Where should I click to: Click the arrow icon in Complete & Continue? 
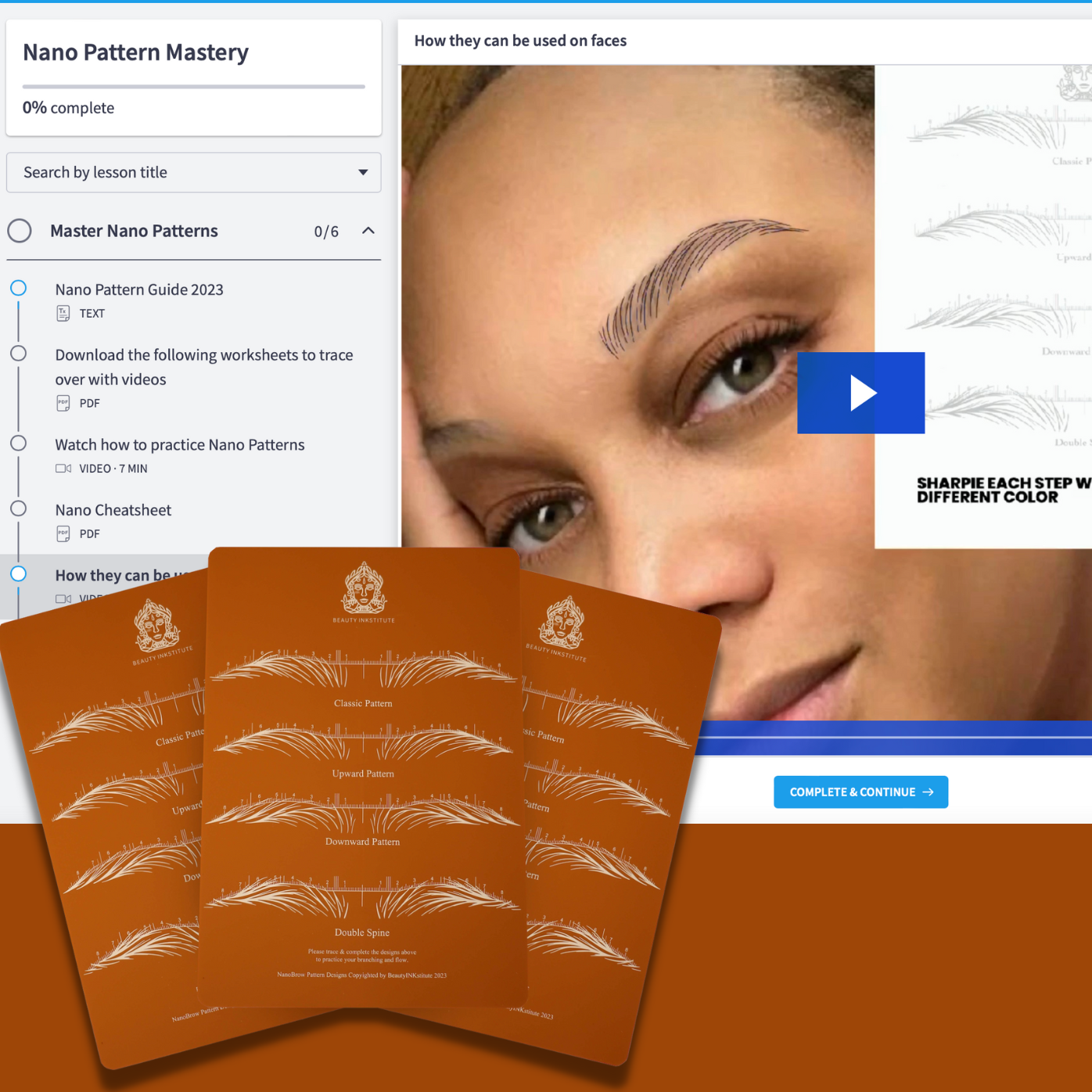[929, 792]
